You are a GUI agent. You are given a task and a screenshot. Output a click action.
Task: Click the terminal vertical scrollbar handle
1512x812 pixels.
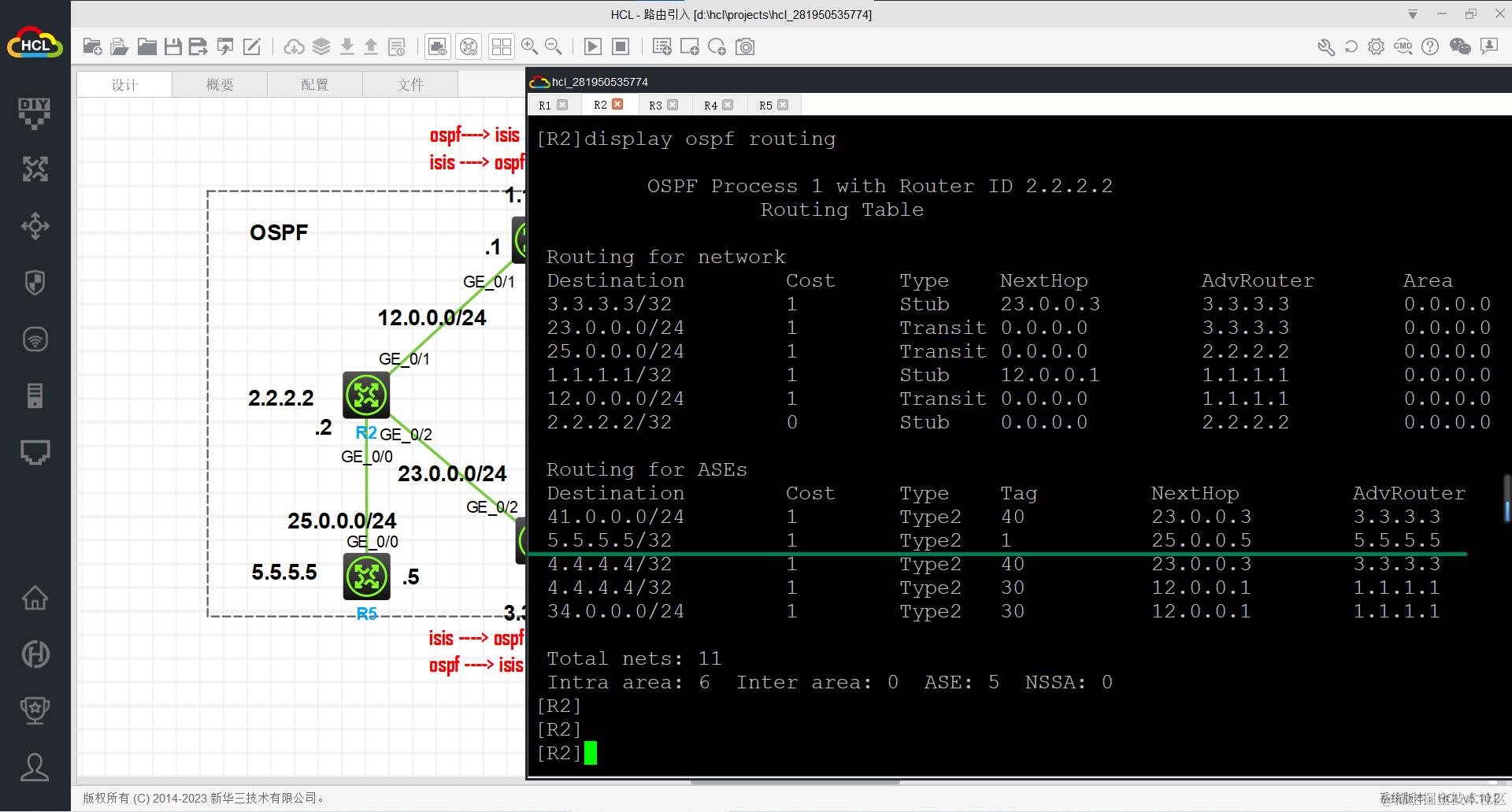[1506, 500]
